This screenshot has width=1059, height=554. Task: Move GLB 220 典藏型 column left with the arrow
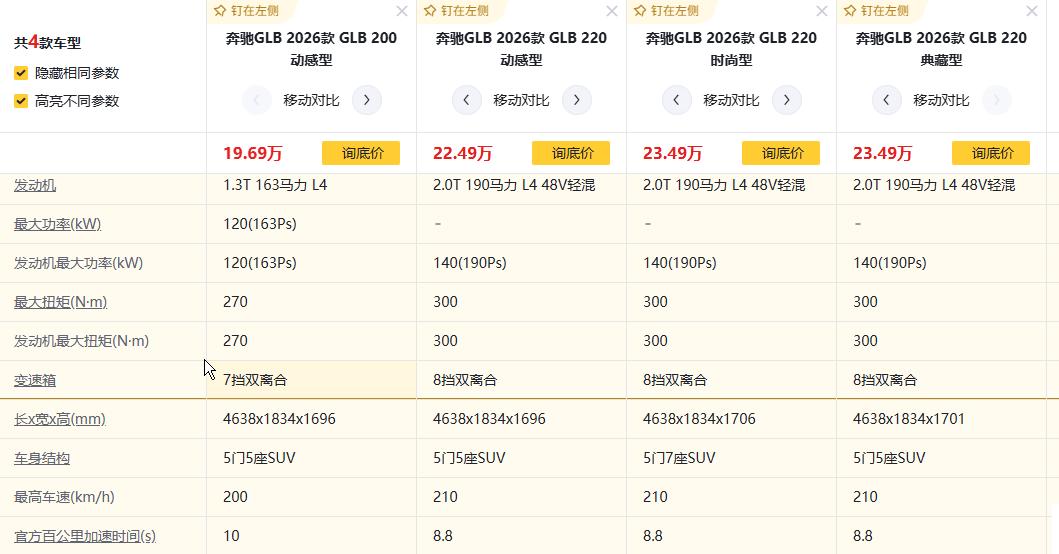coord(886,100)
